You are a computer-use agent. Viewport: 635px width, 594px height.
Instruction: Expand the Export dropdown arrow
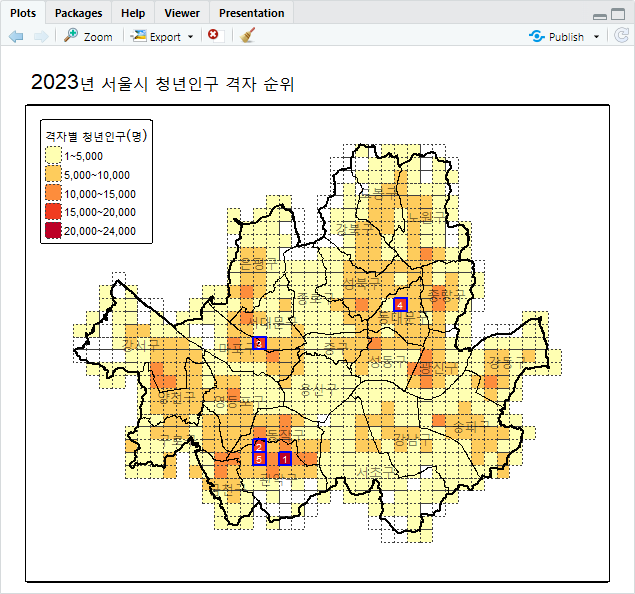(190, 37)
